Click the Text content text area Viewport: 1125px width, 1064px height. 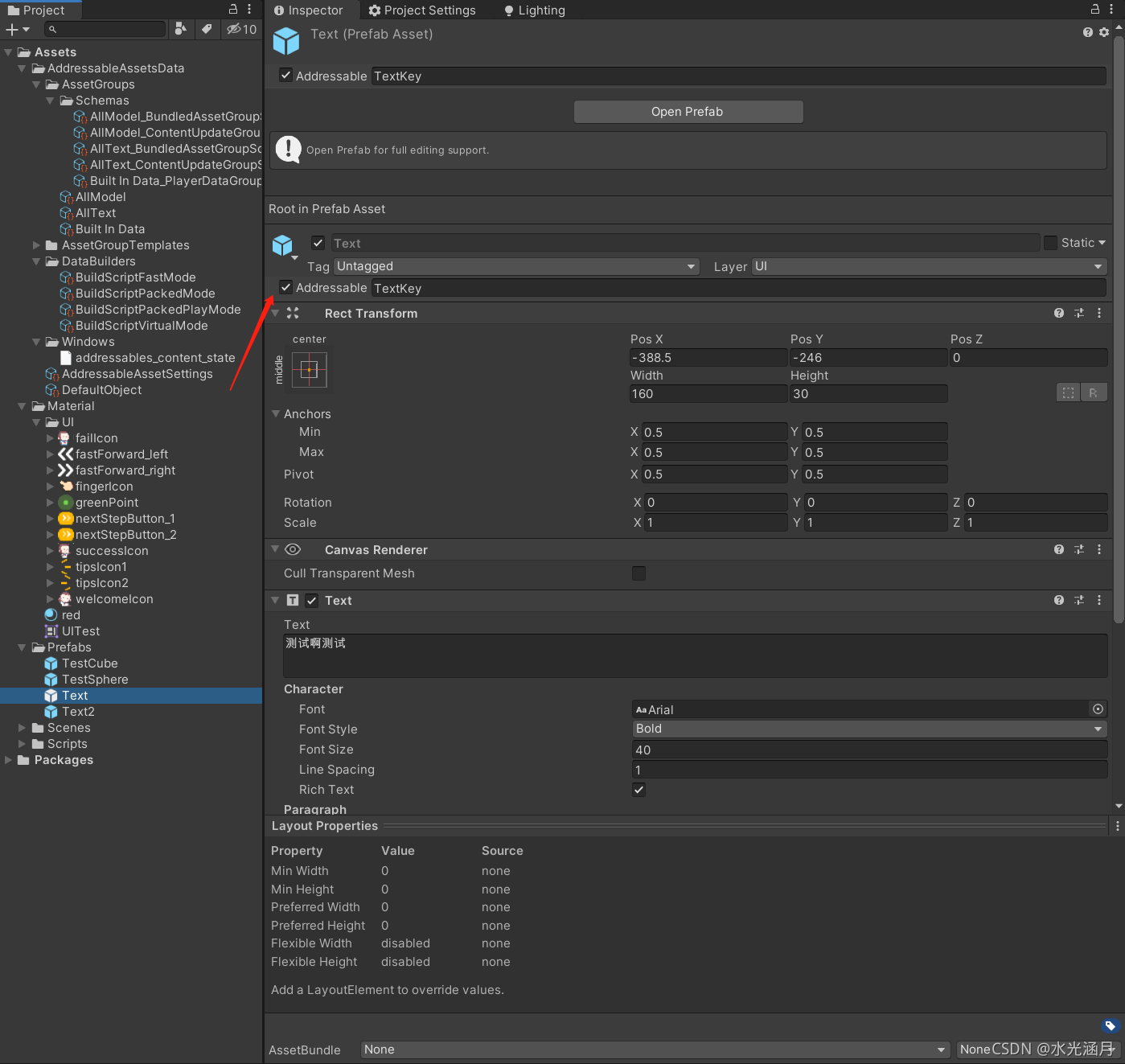pos(695,655)
